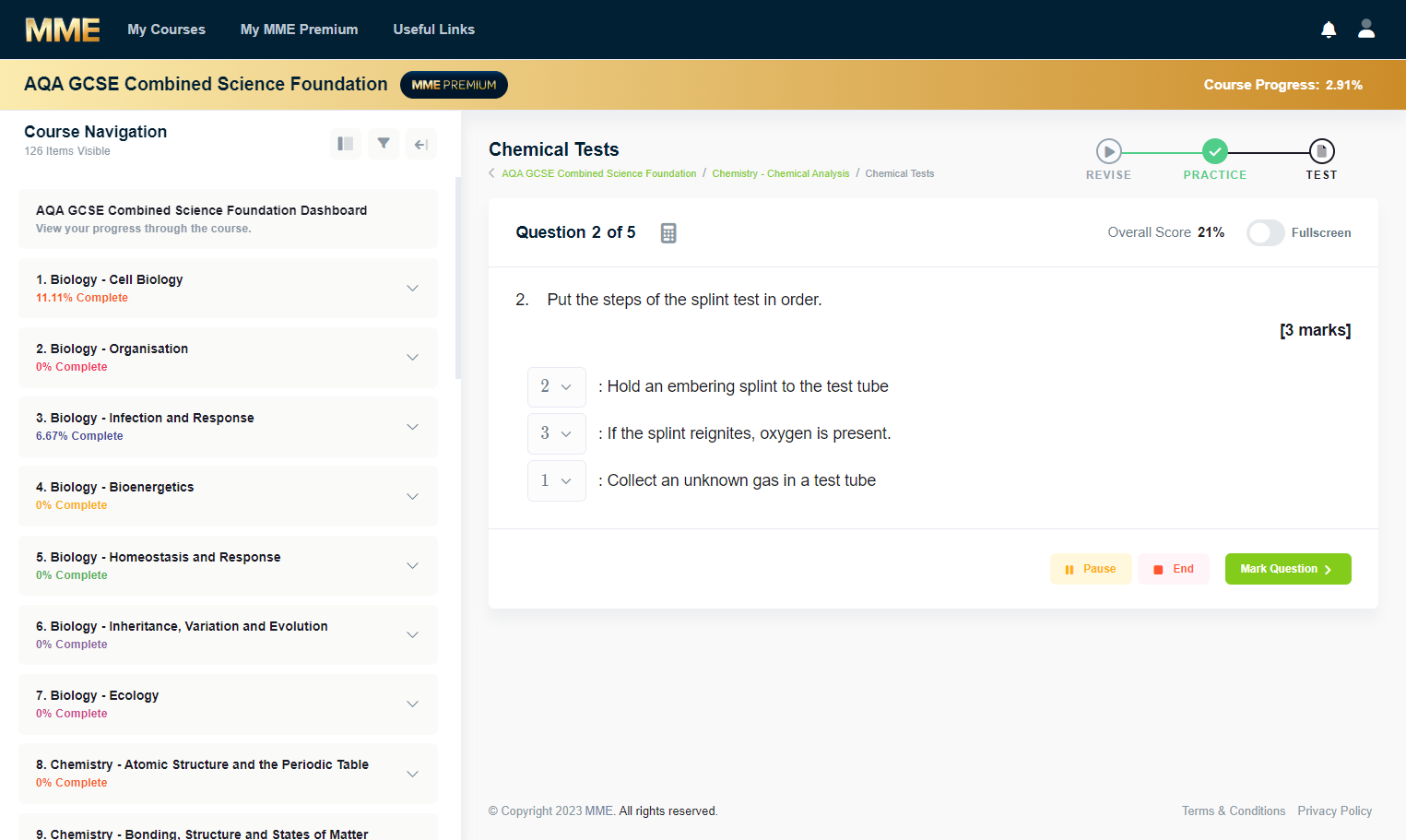This screenshot has width=1406, height=840.
Task: Open Terms & Conditions link
Action: coord(1234,811)
